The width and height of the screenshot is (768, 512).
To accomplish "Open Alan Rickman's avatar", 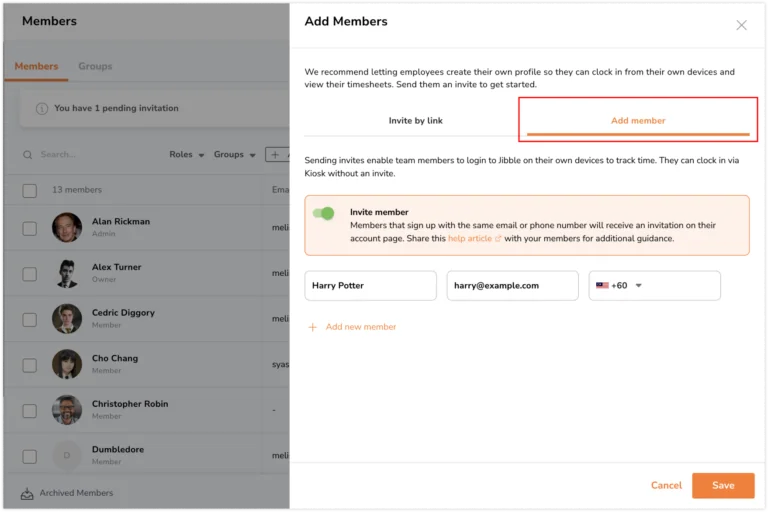I will pyautogui.click(x=67, y=227).
